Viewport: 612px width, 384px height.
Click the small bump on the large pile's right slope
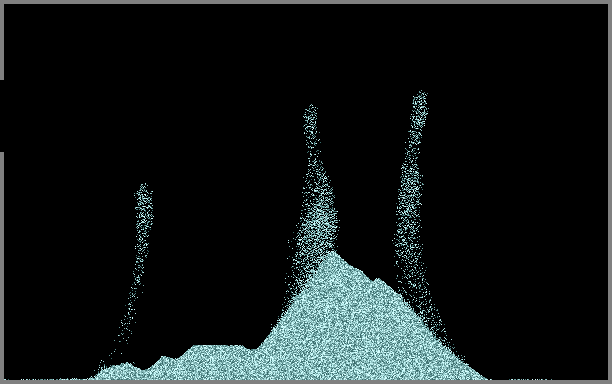[x=378, y=280]
